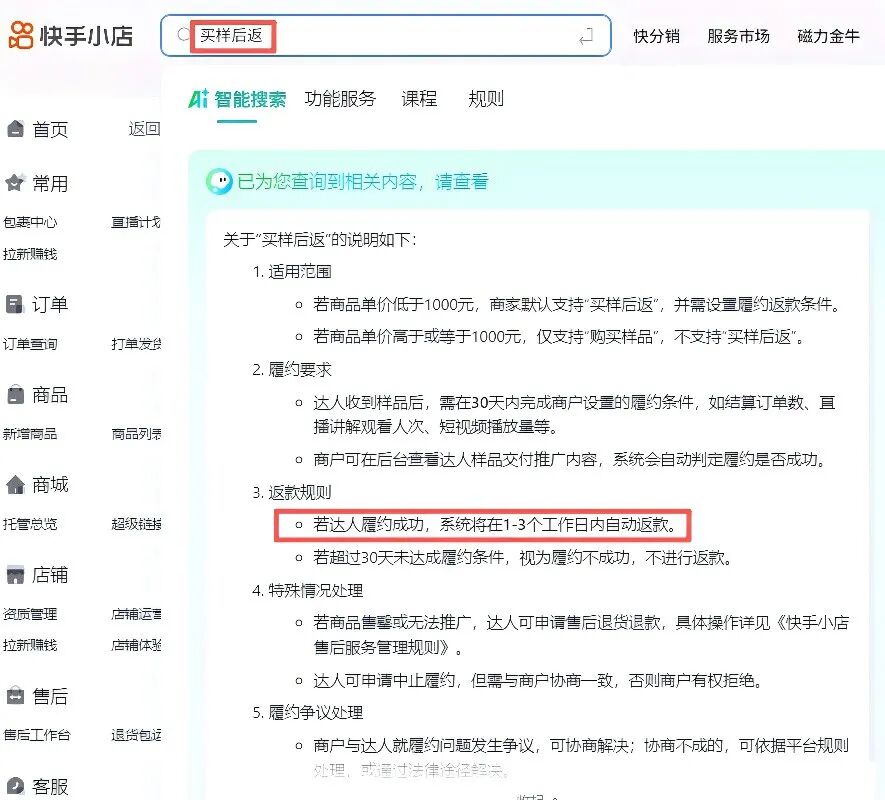Open 客服 section in the sidebar
Image resolution: width=885 pixels, height=800 pixels.
(x=50, y=786)
